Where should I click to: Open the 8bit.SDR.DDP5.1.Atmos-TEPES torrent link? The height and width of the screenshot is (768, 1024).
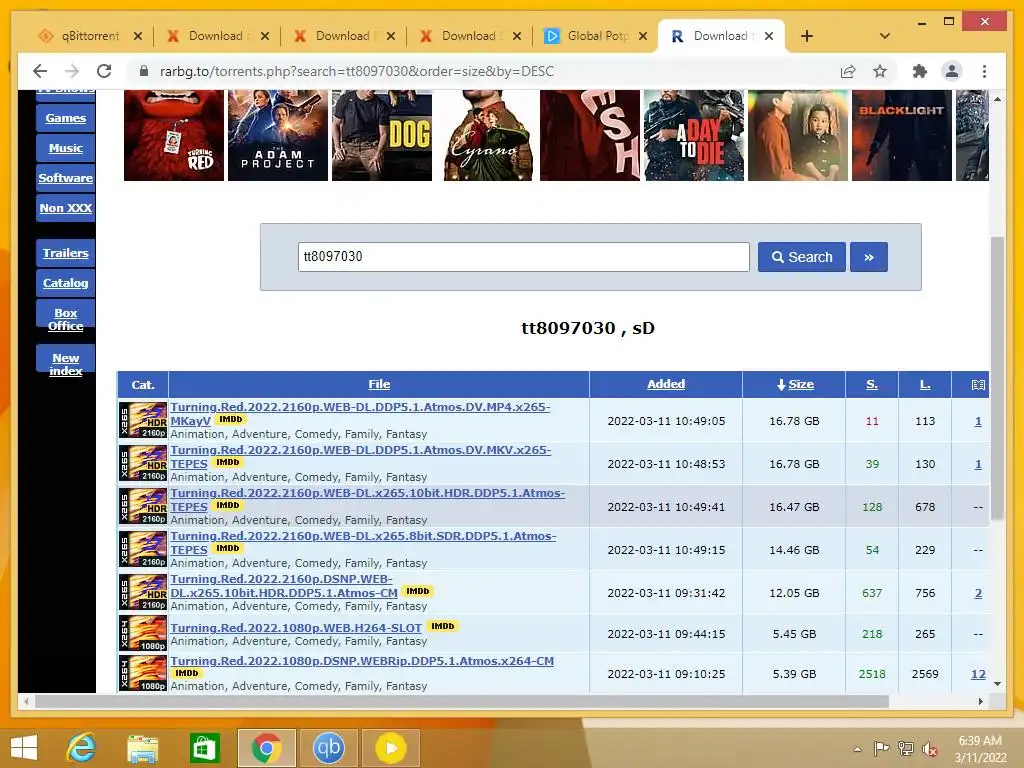[x=363, y=543]
